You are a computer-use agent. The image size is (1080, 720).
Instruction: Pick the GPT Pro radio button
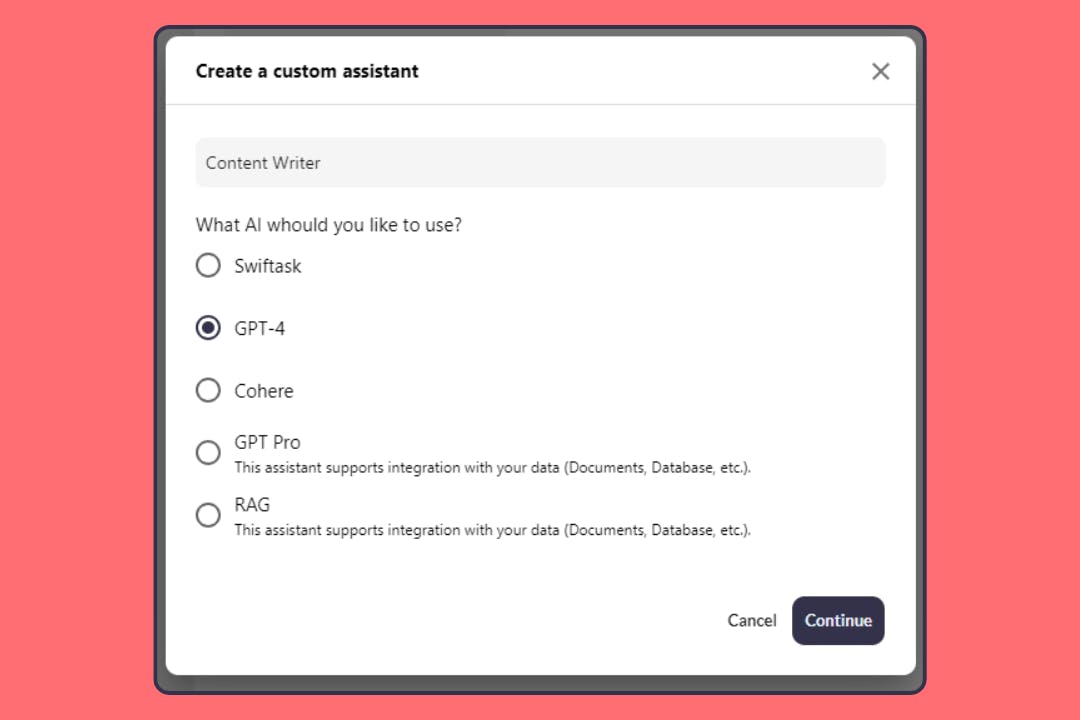click(208, 453)
